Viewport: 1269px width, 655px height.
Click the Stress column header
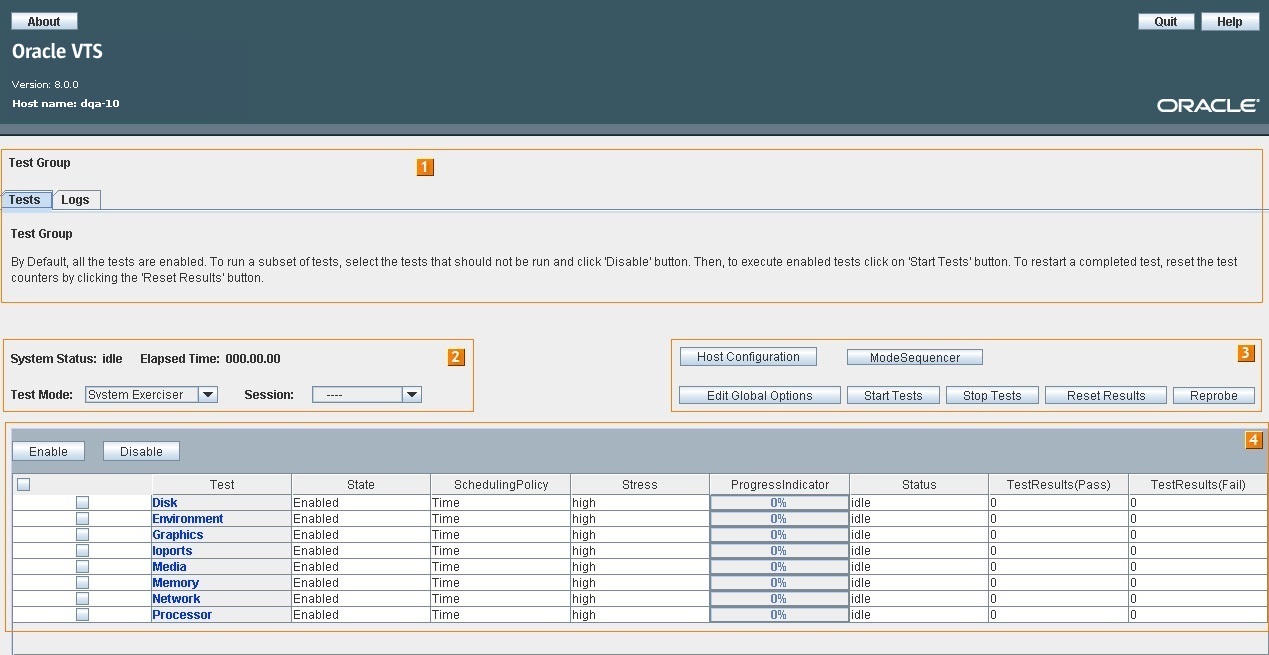point(640,484)
